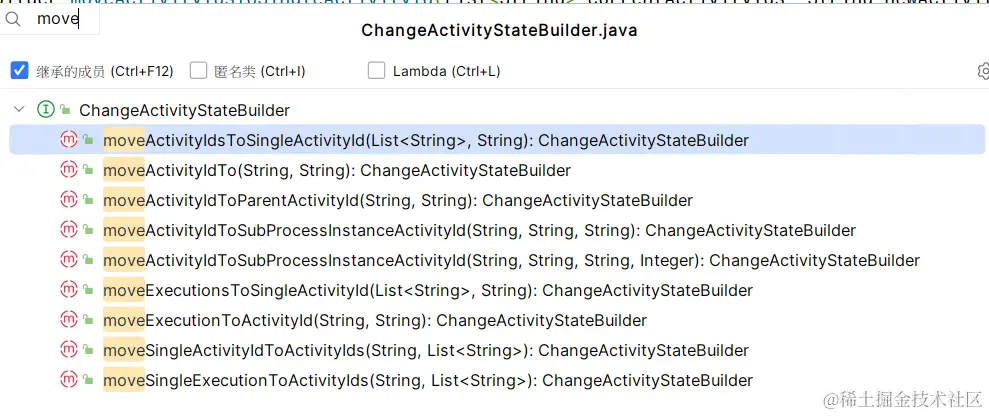
Task: Click method icon beside moveActivityIdsToSingleActivityId
Action: (69, 140)
